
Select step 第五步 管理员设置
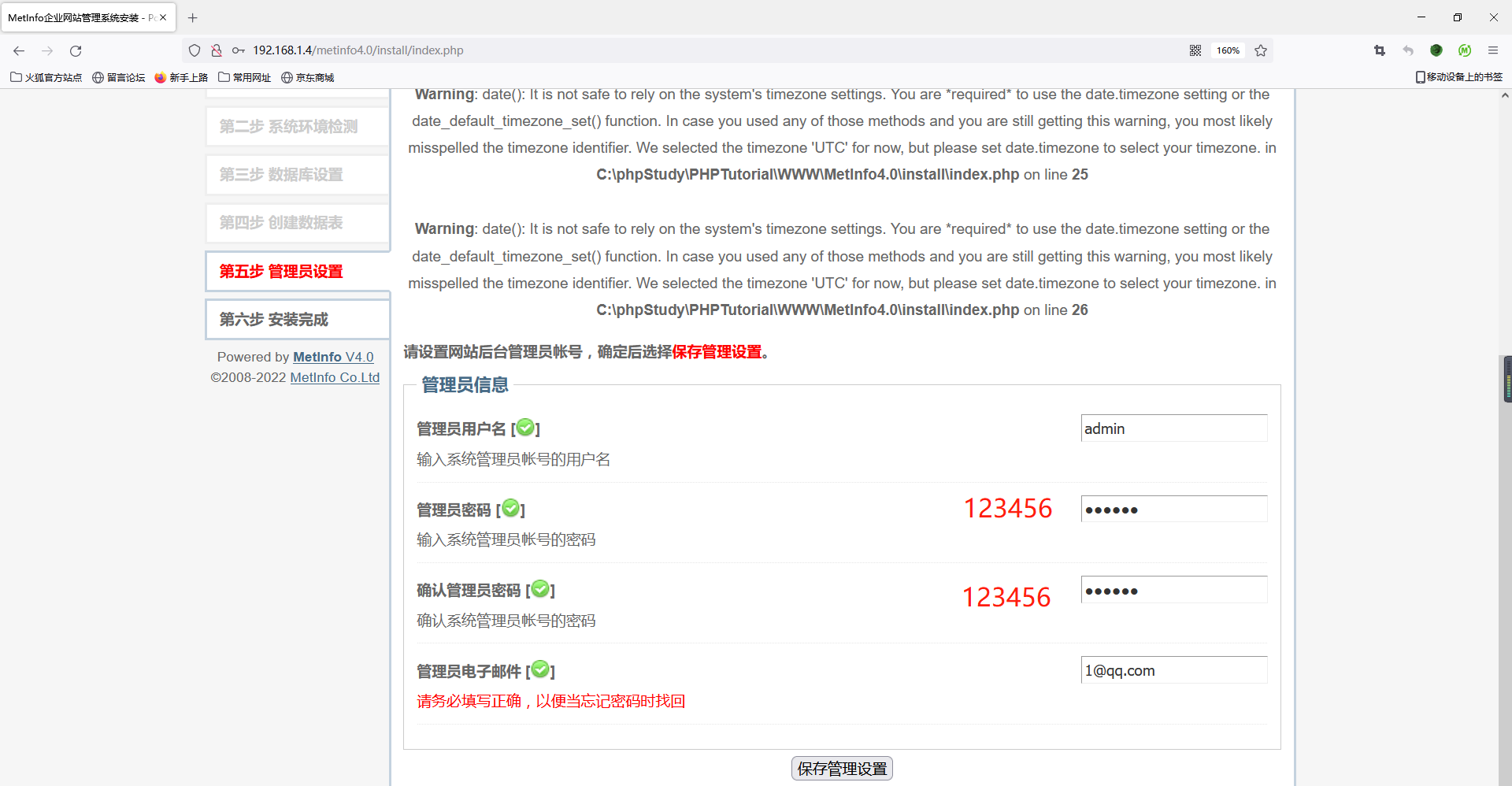coord(298,271)
